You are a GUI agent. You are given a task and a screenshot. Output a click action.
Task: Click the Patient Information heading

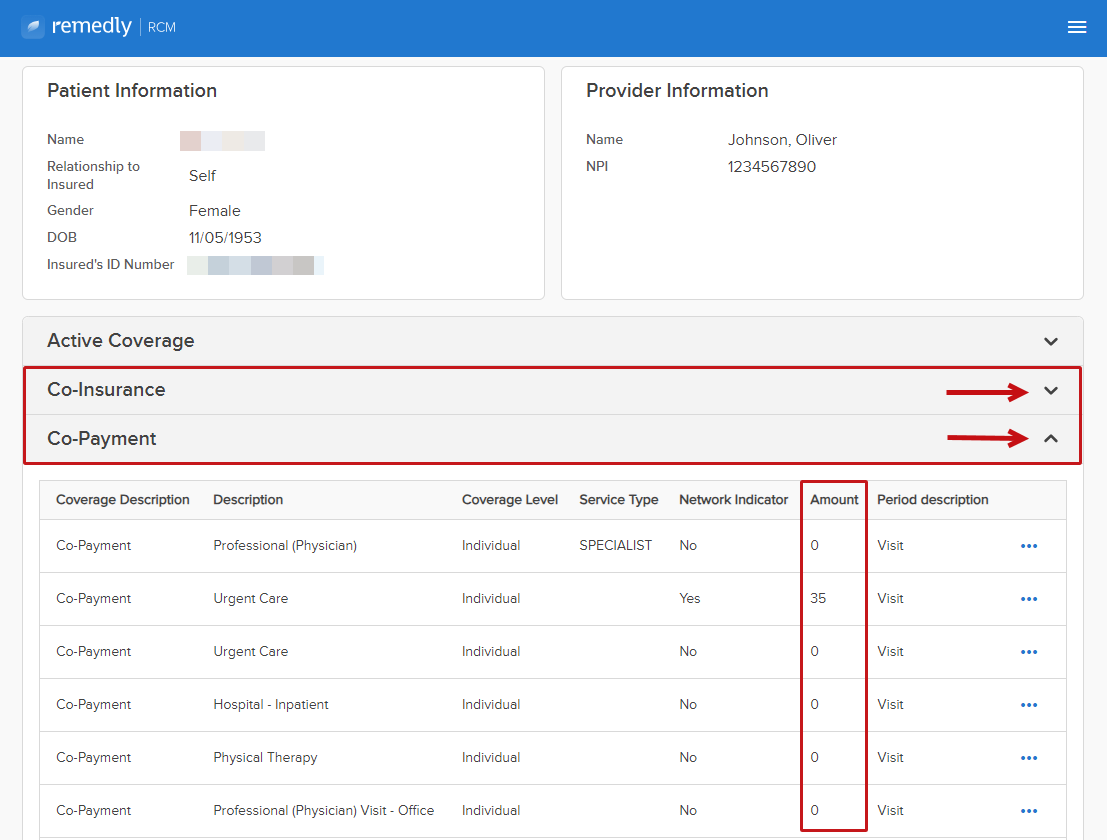click(132, 90)
